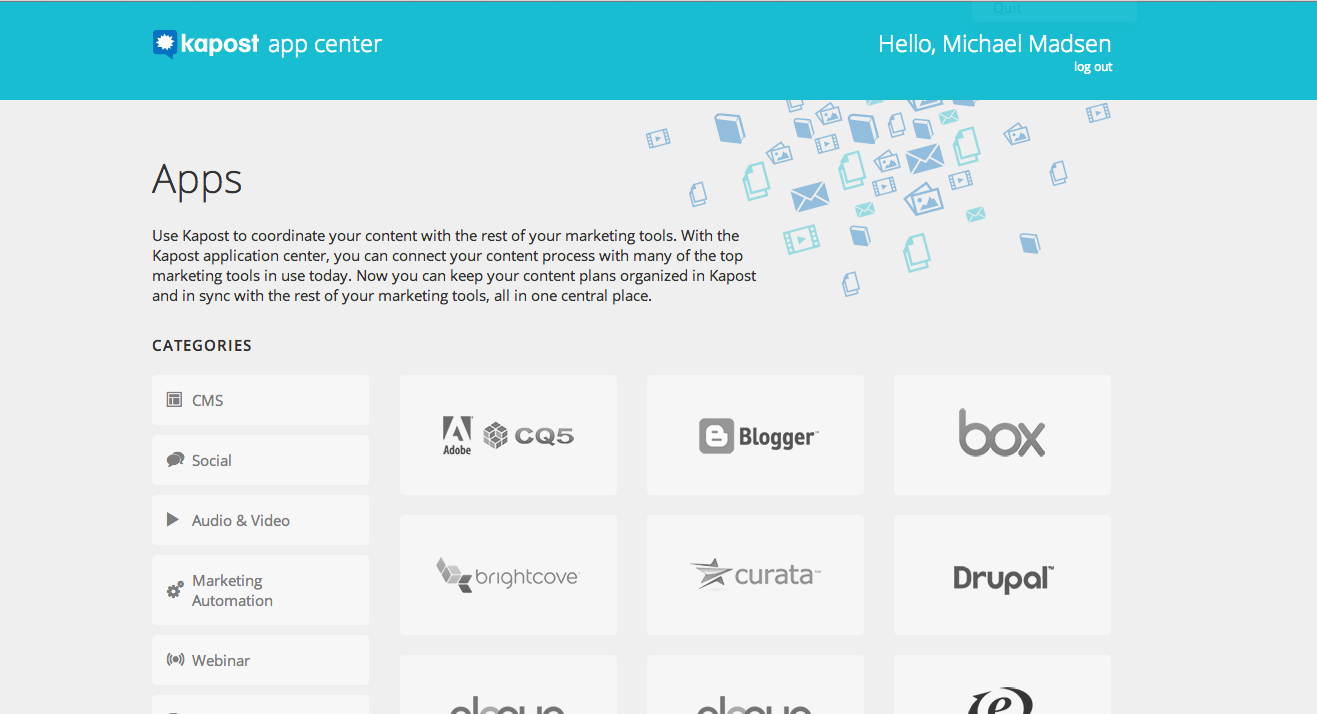Click the Apps page heading
Screen dimensions: 1317x714
click(x=197, y=181)
